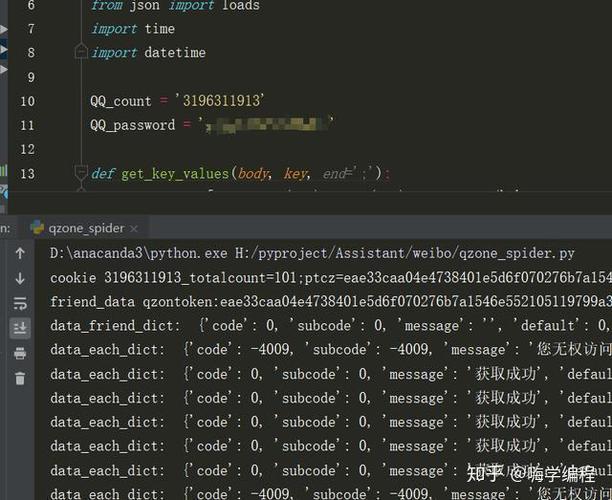Screen dimensions: 612x500
Task: Toggle scroll to end icon
Action: tap(20, 328)
